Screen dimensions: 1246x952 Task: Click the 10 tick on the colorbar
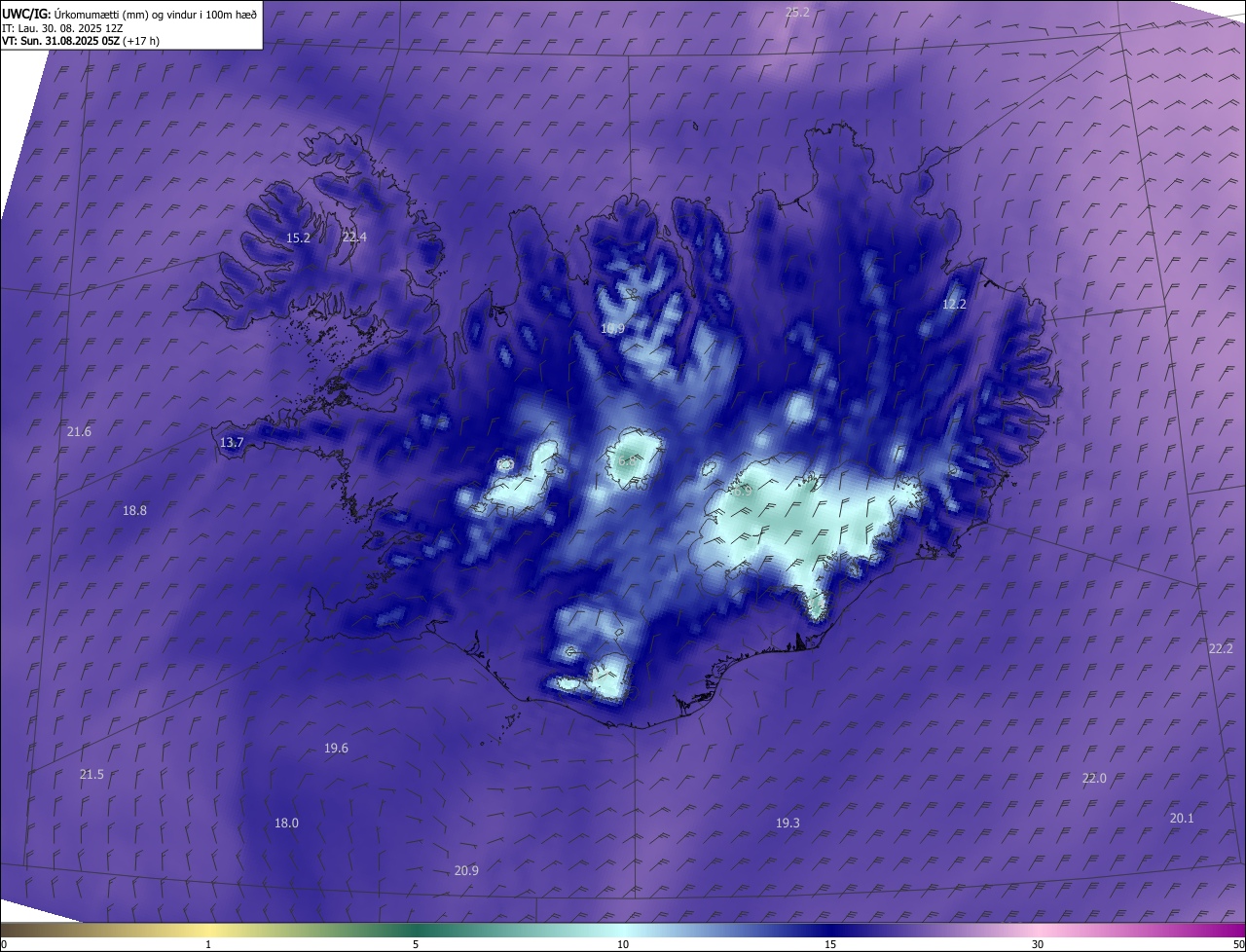pos(623,944)
